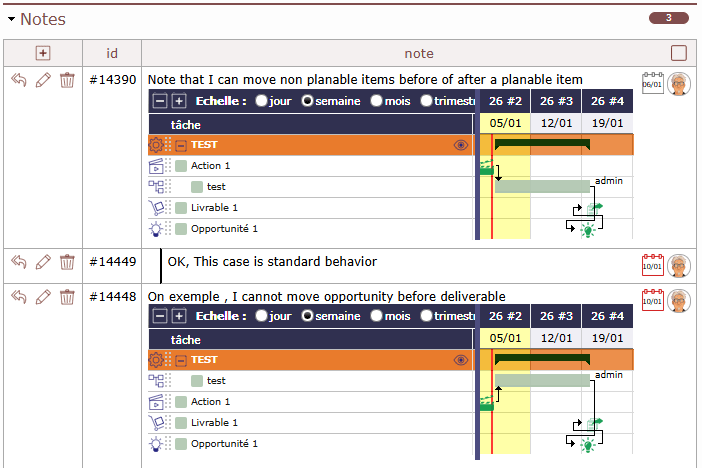The image size is (702, 468).
Task: Toggle checkbox in note column header
Action: tap(679, 53)
